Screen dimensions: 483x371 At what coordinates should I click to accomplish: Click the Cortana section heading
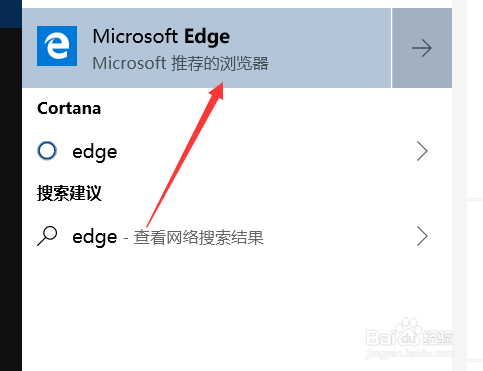pos(69,108)
